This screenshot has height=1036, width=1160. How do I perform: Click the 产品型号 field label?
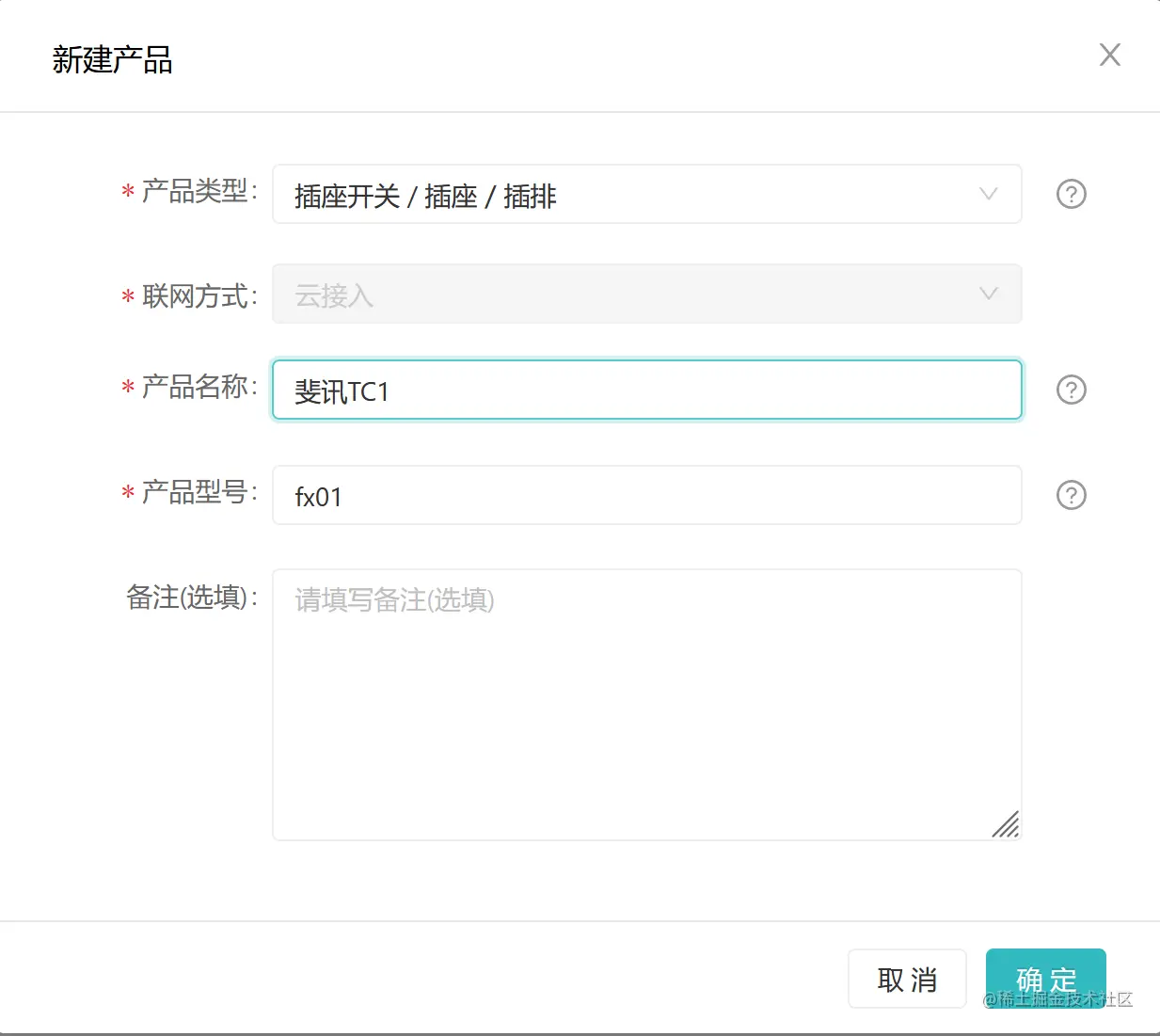coord(195,492)
